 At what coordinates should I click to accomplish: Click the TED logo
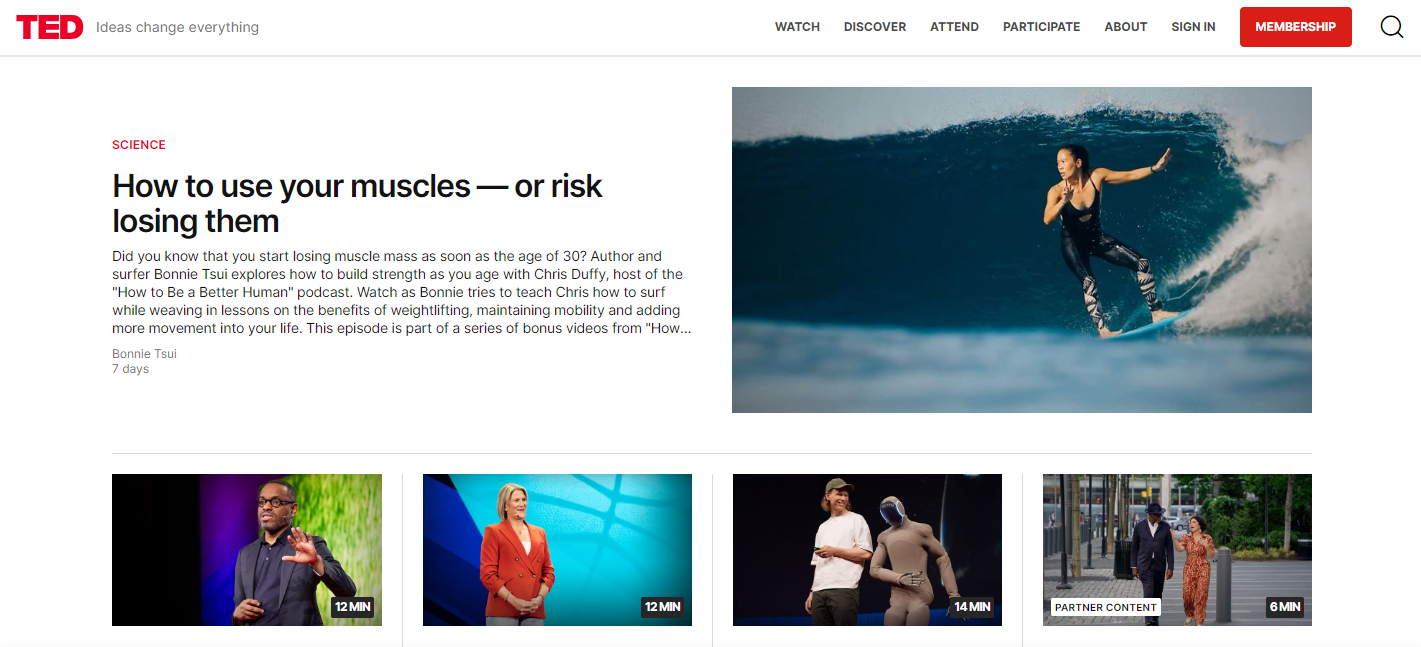click(49, 27)
